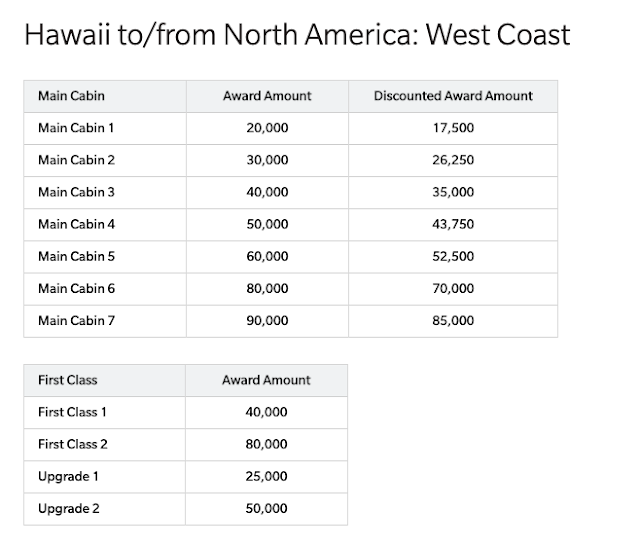The image size is (640, 547).
Task: Click the page heading Hawaii to/from North America
Action: [x=296, y=35]
